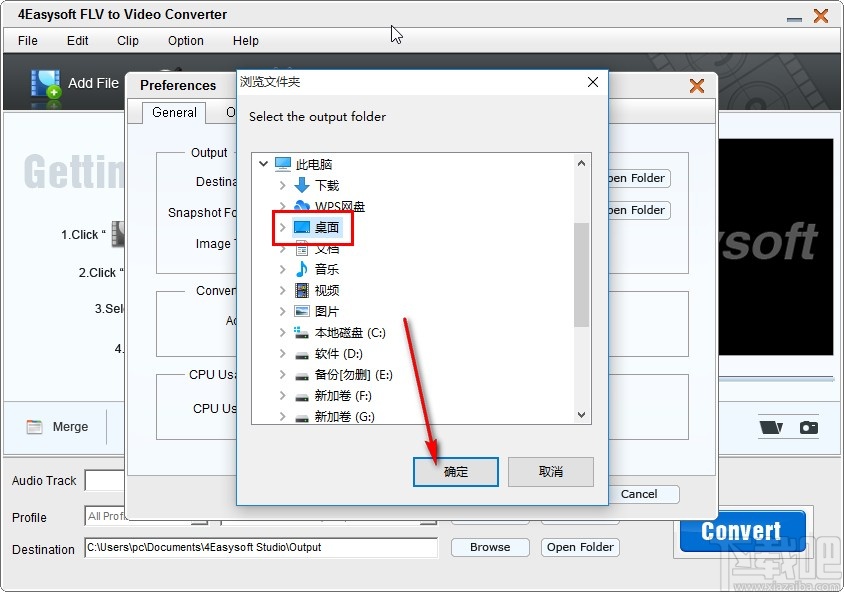Click the Browse button

[489, 547]
